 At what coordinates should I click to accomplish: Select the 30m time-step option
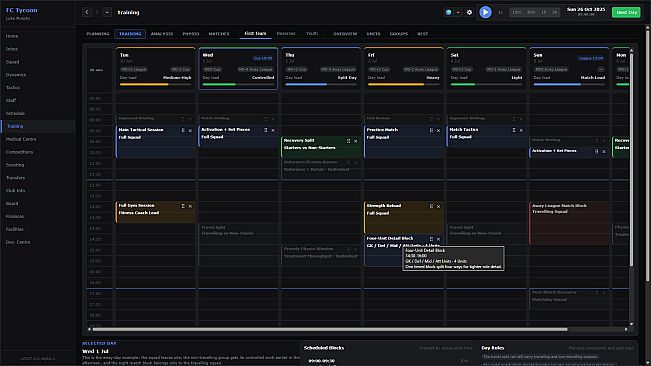click(x=531, y=12)
